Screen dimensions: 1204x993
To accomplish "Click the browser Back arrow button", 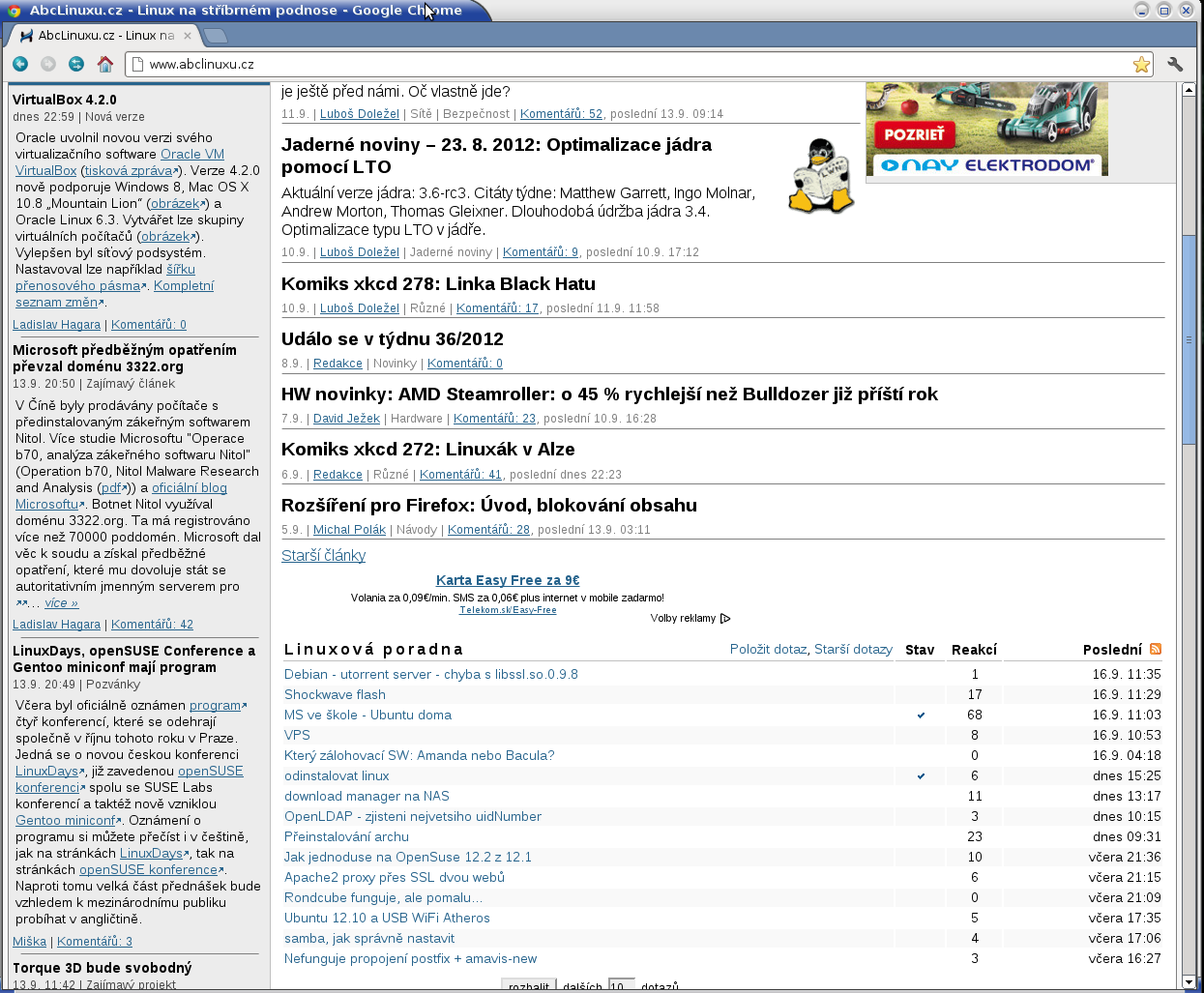I will tap(20, 64).
